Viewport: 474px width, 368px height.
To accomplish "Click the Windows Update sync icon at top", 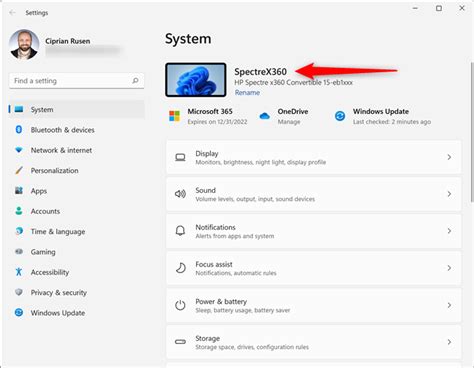I will point(340,116).
